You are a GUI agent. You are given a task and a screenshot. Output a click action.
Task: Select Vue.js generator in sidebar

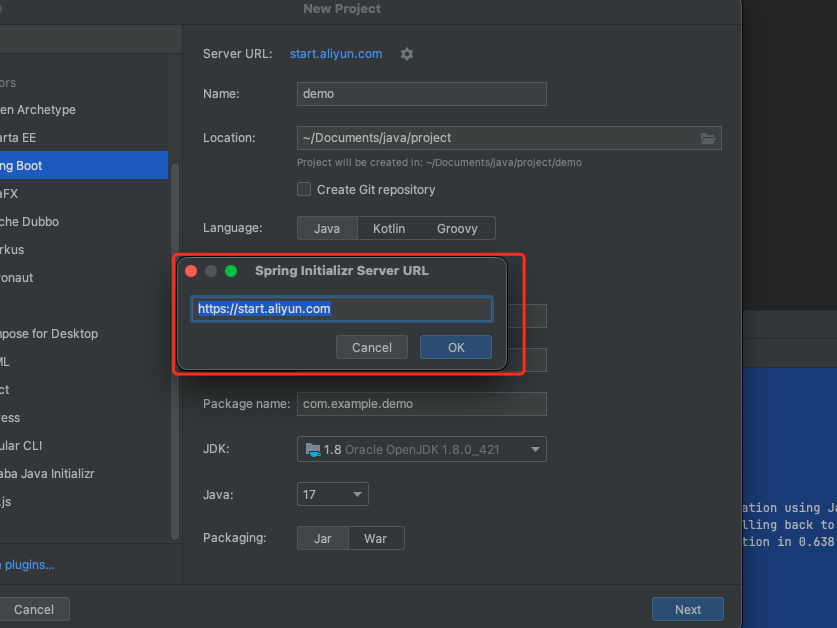point(84,502)
